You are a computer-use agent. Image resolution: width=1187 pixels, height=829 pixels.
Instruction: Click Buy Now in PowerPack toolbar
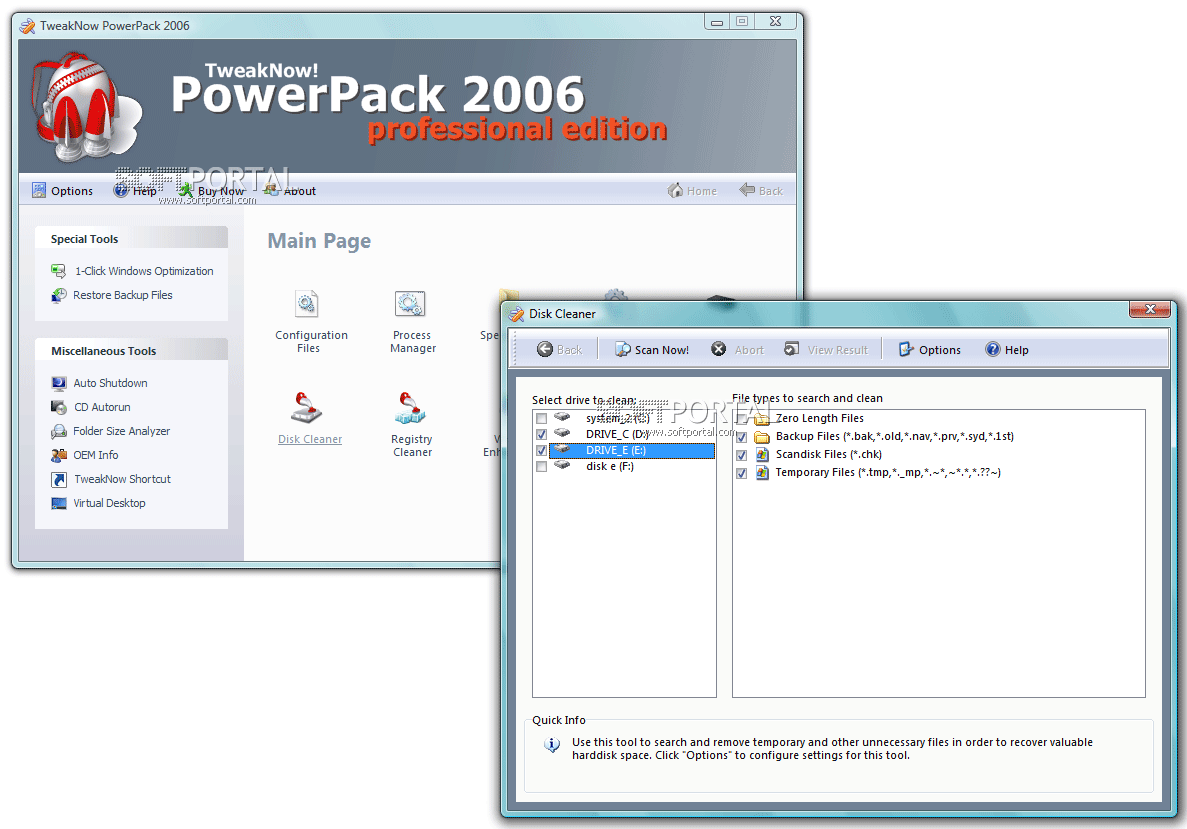click(x=211, y=191)
